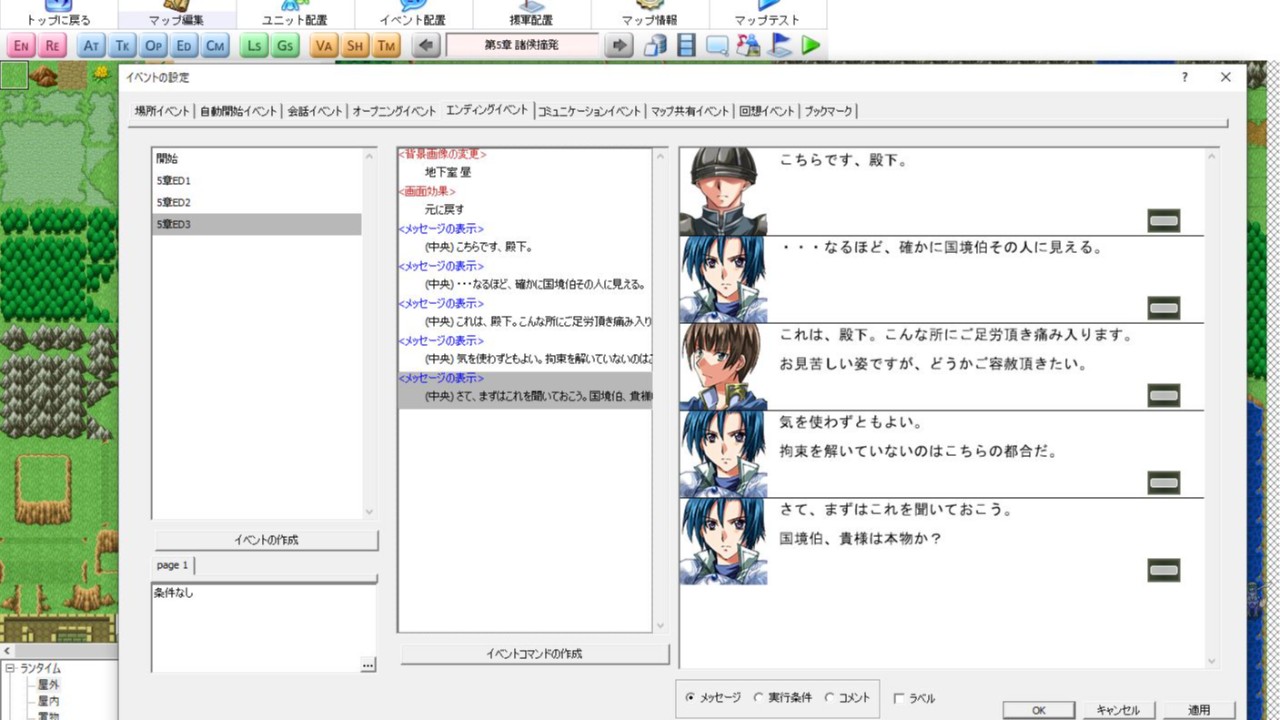1280x720 pixels.
Task: Go to previous map with left arrow
Action: coord(426,46)
